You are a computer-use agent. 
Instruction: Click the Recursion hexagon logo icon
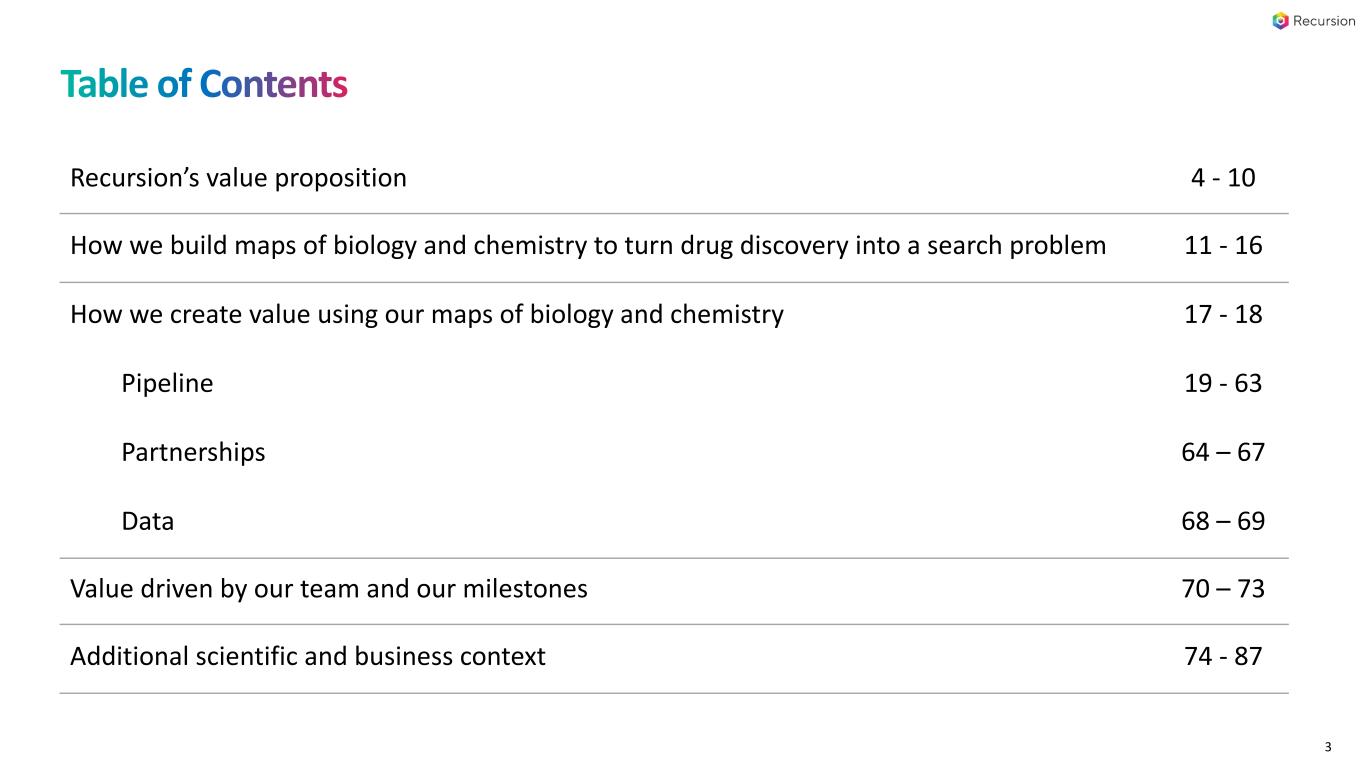pyautogui.click(x=1281, y=21)
